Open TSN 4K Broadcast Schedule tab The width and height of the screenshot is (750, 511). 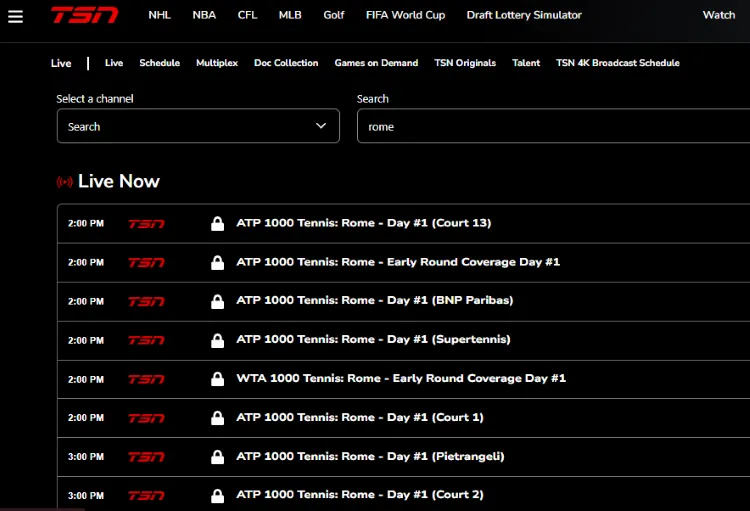[x=618, y=63]
